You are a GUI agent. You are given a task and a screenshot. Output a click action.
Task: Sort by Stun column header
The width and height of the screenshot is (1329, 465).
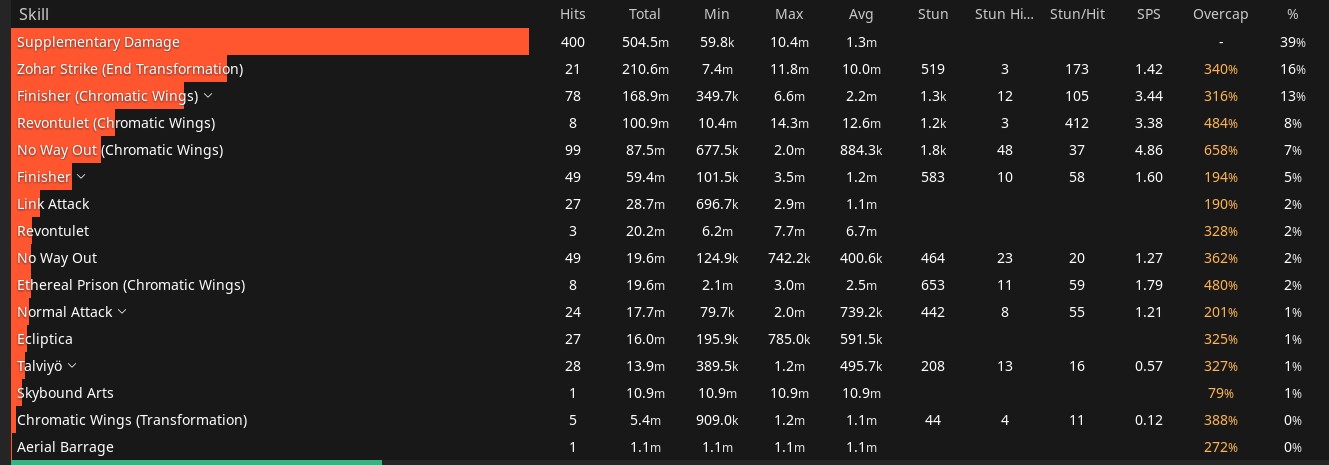pos(933,14)
